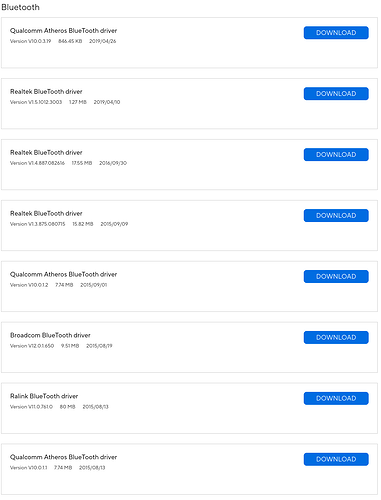Image resolution: width=381 pixels, height=500 pixels.
Task: Click the Ralink BlueTooth driver title
Action: tap(44, 396)
